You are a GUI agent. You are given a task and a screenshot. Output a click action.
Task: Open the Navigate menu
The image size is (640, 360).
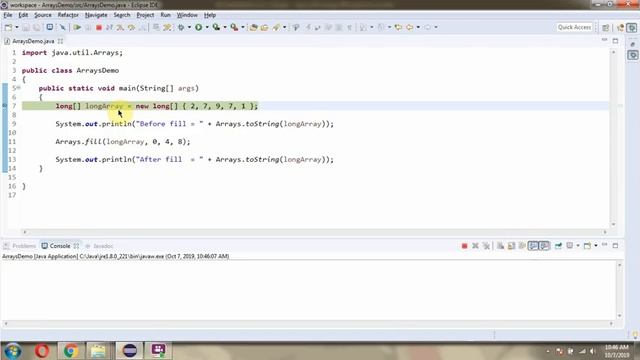pyautogui.click(x=96, y=15)
